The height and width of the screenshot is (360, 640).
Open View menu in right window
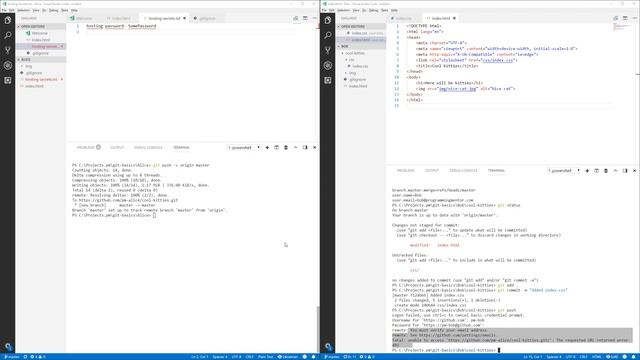coord(356,10)
